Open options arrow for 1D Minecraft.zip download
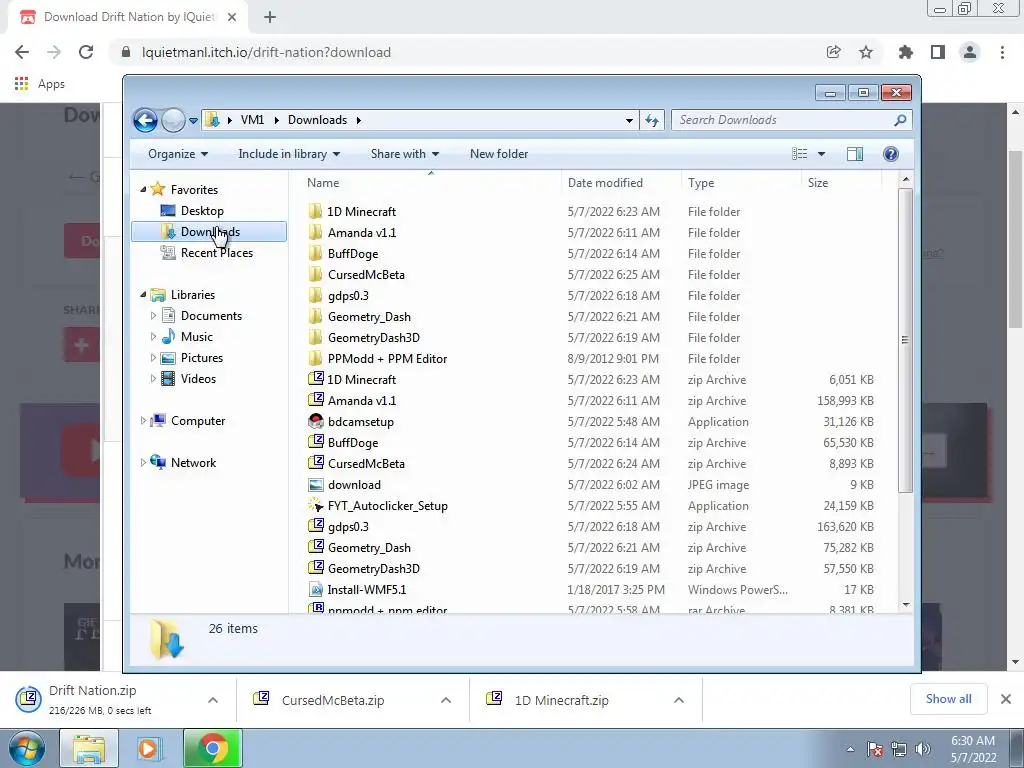This screenshot has height=768, width=1024. tap(679, 700)
